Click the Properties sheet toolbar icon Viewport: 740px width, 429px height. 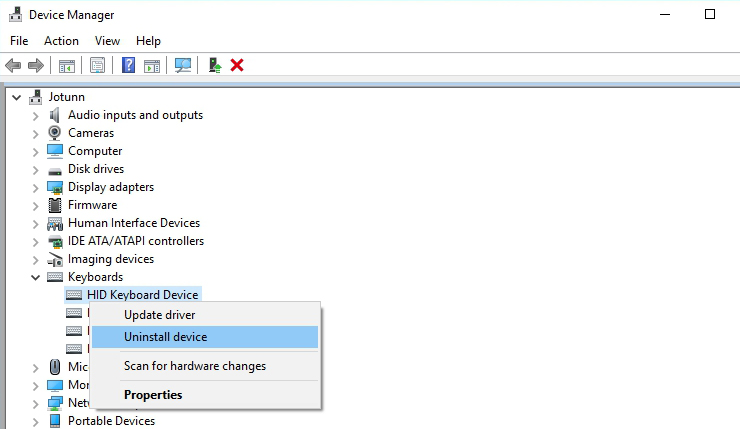(x=98, y=65)
